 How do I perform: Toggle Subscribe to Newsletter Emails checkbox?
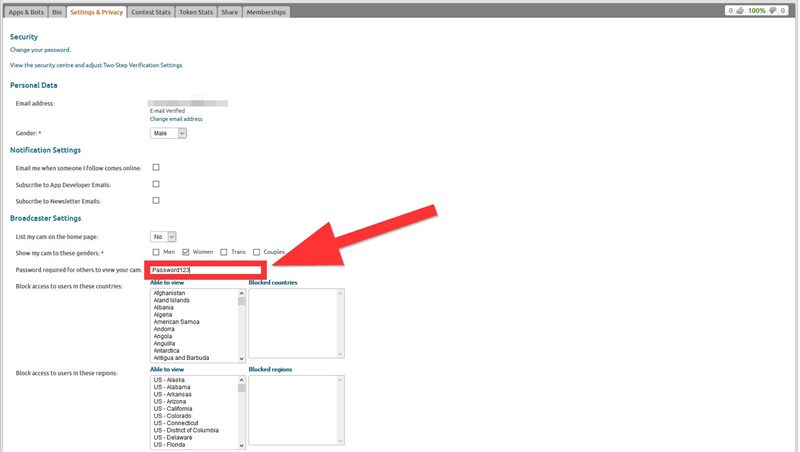pyautogui.click(x=156, y=200)
